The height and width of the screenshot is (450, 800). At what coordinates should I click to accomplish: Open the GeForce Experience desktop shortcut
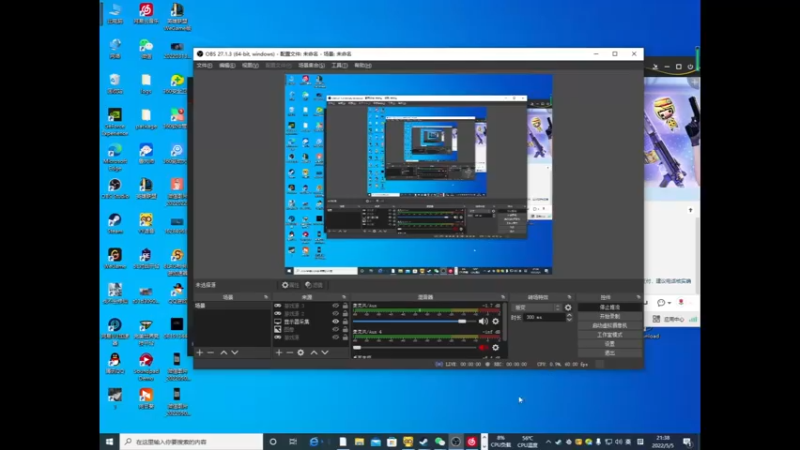tap(115, 121)
